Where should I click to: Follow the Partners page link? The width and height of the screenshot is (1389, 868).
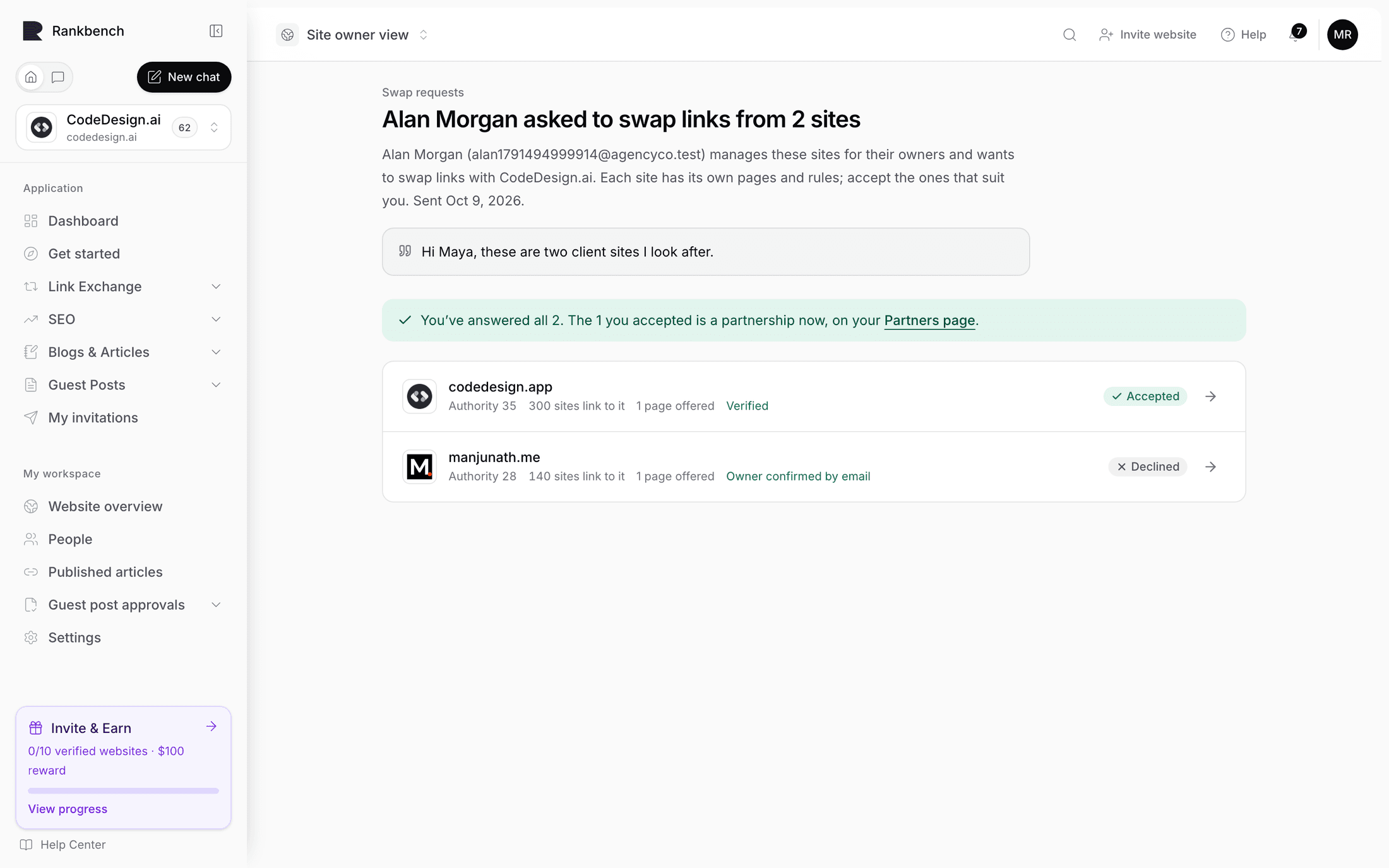point(929,321)
